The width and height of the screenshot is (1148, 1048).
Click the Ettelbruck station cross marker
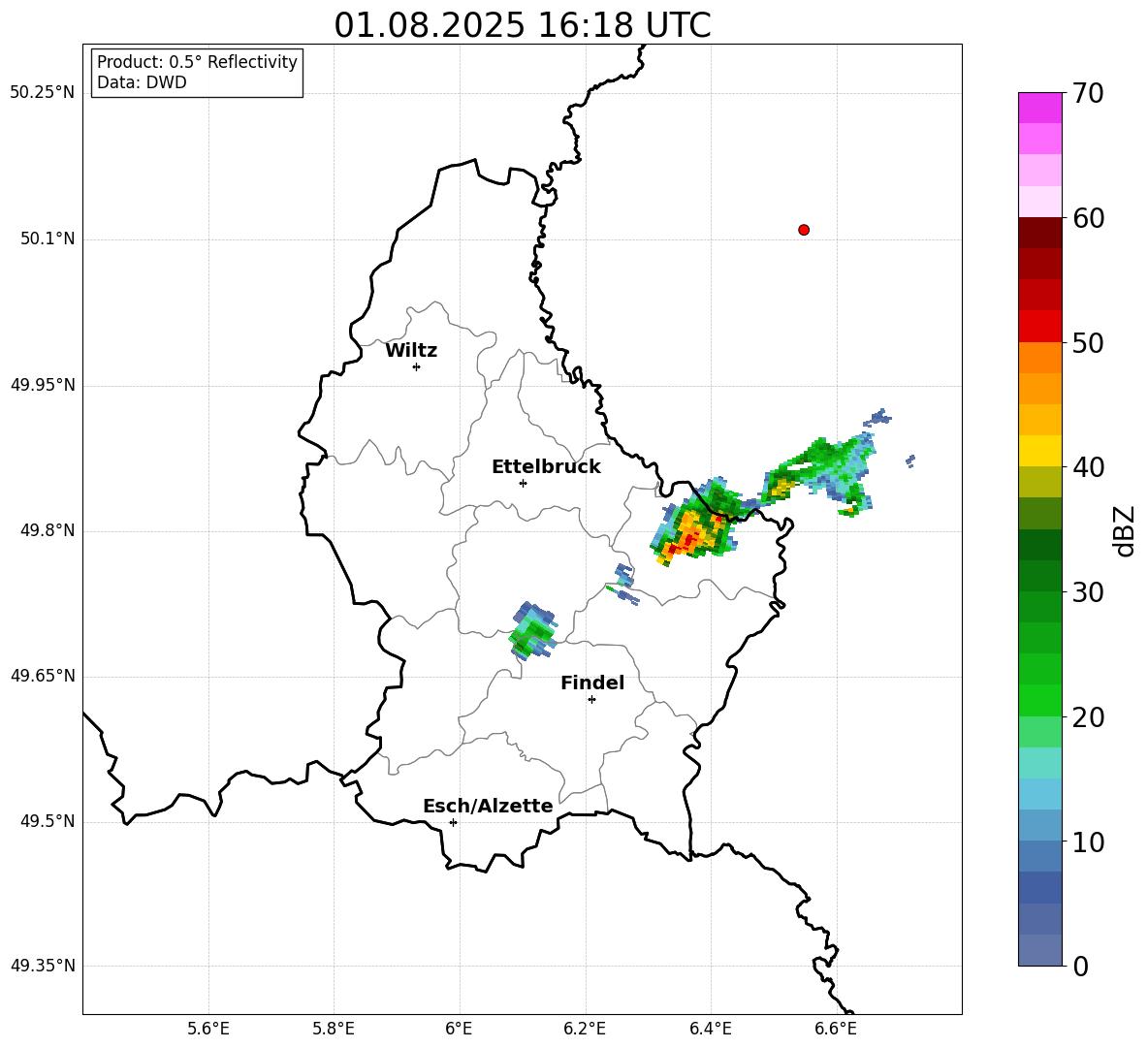pos(523,483)
